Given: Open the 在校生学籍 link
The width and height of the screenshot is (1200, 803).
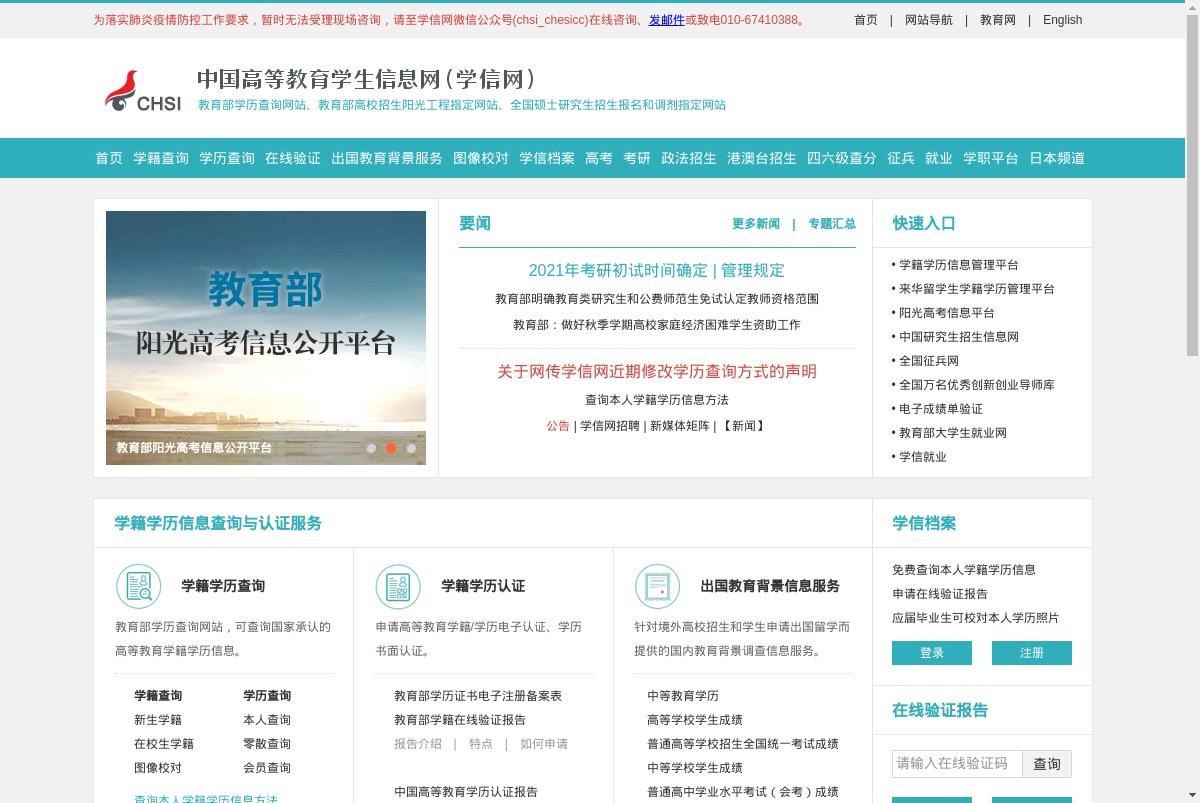Looking at the screenshot, I should [164, 744].
